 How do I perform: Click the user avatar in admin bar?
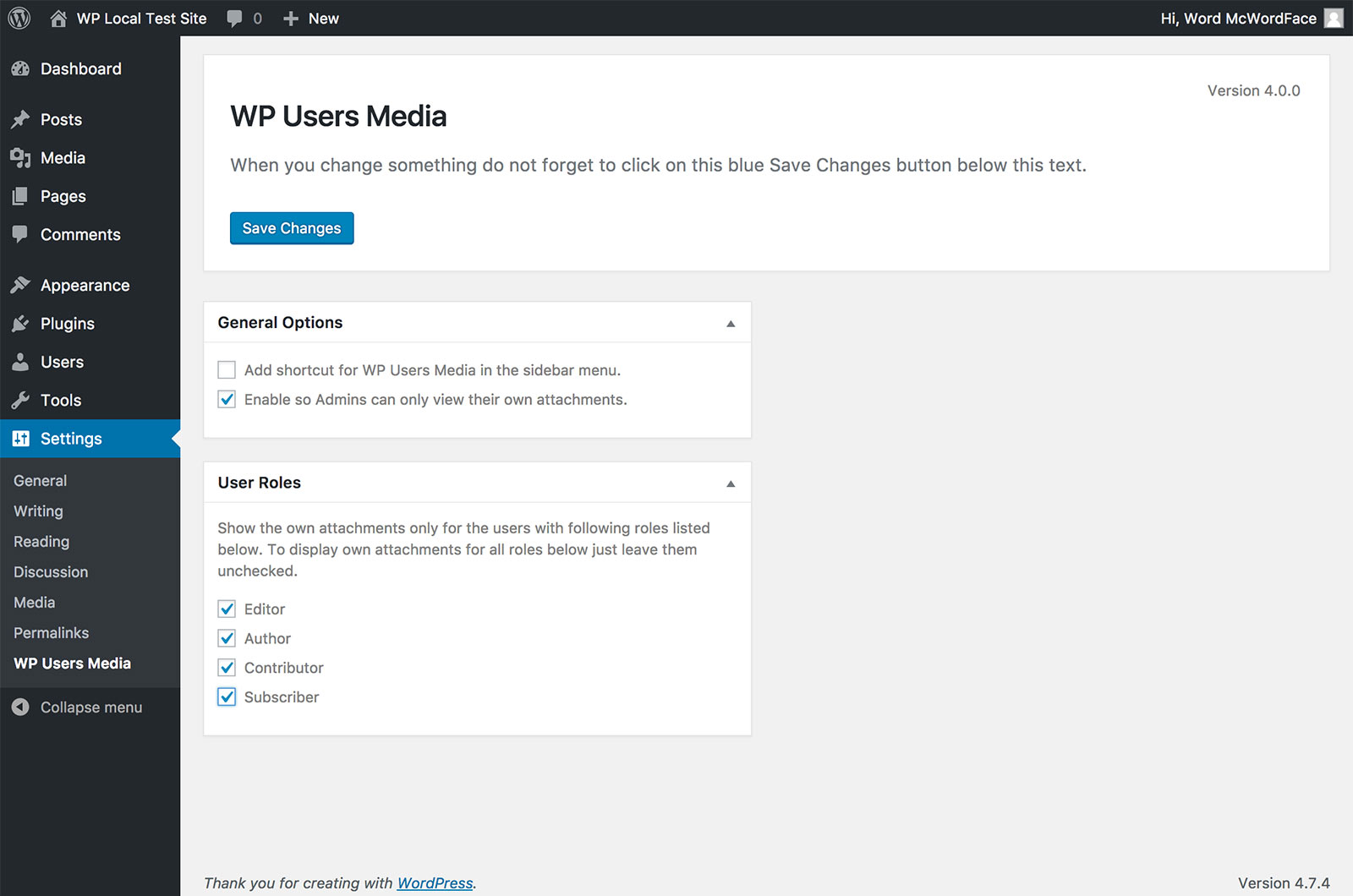tap(1334, 19)
